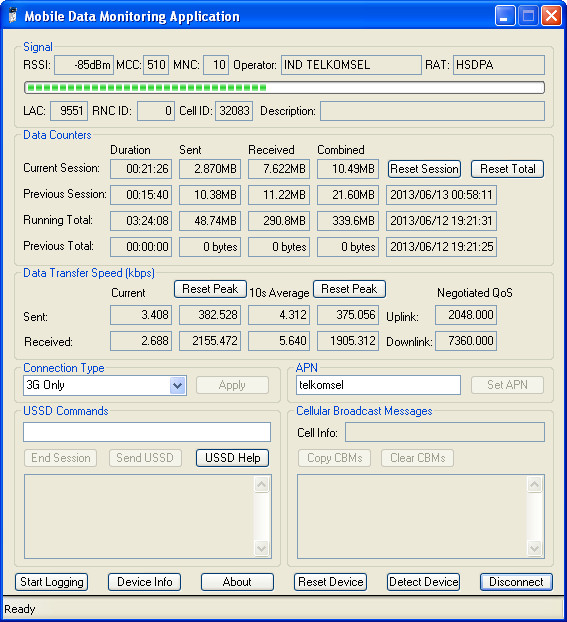
Task: Select the 3G Only combo box
Action: (105, 385)
